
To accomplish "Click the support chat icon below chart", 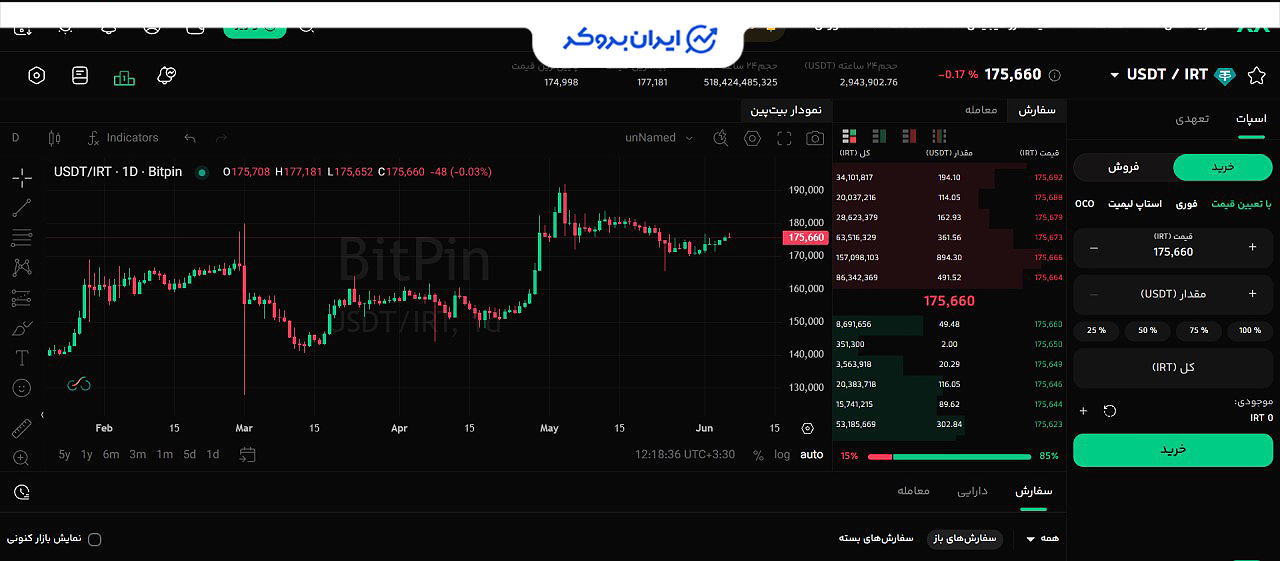I will [22, 492].
